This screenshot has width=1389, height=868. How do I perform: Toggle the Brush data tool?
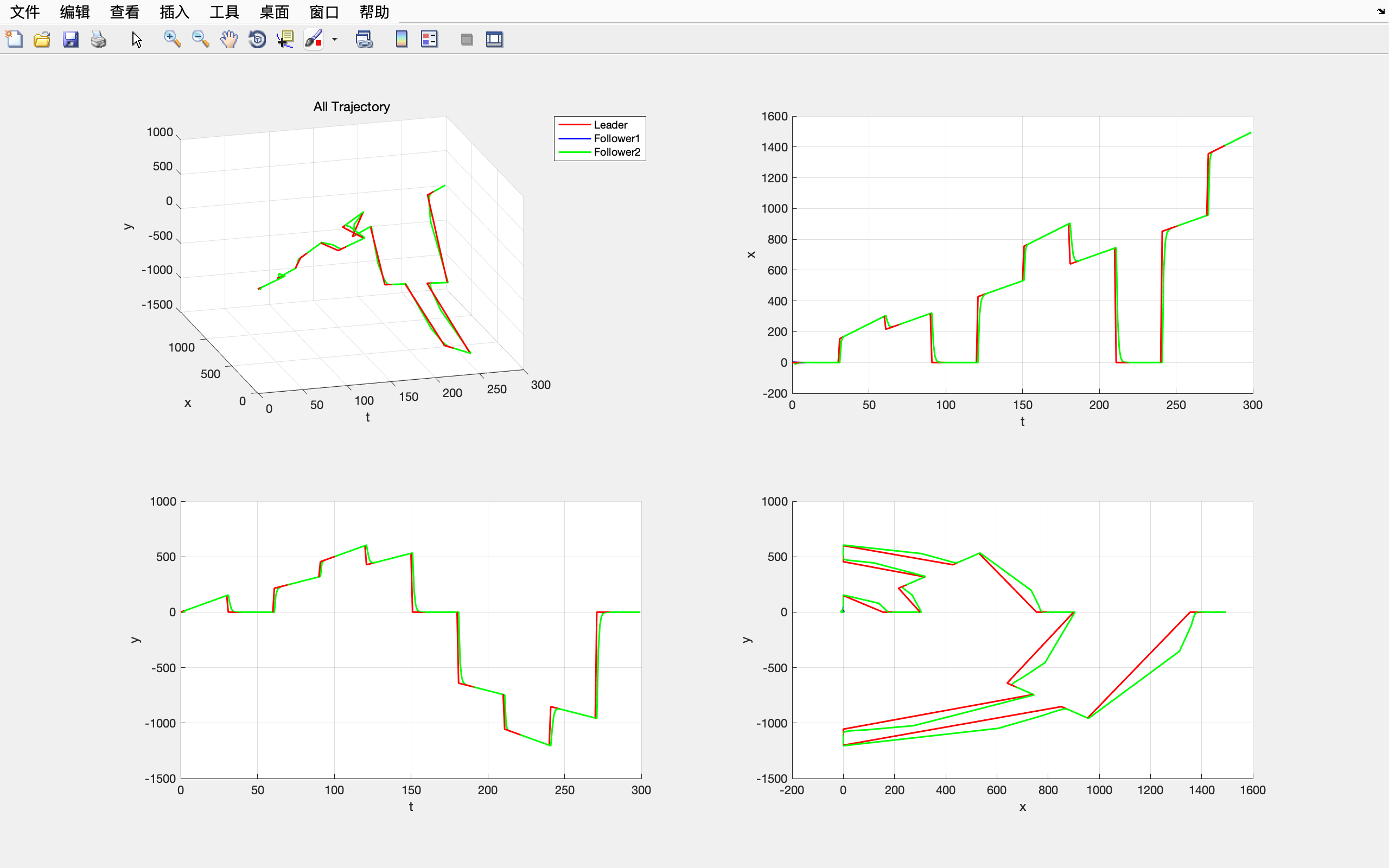(314, 39)
